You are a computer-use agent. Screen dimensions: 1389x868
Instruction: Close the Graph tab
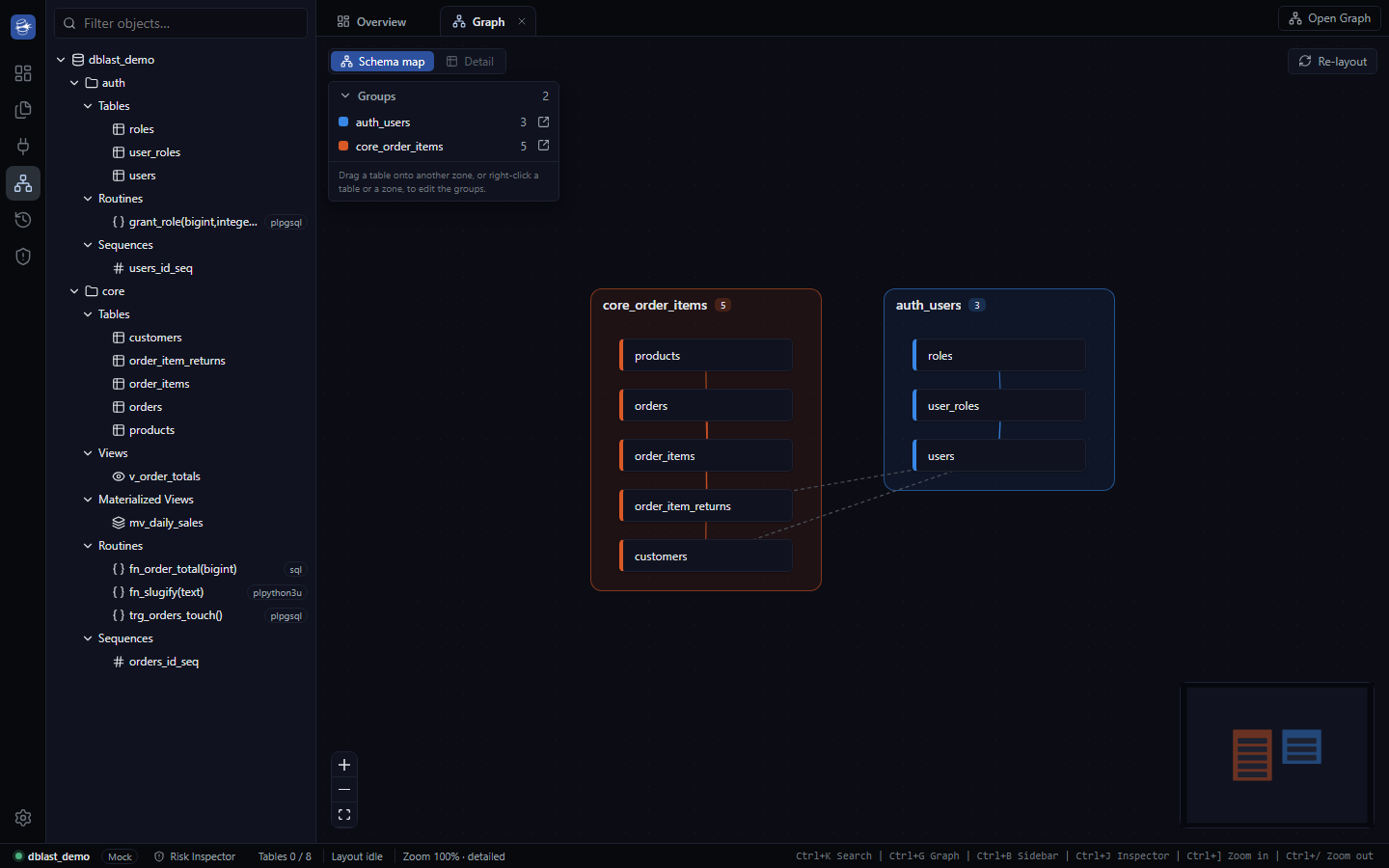pos(522,21)
